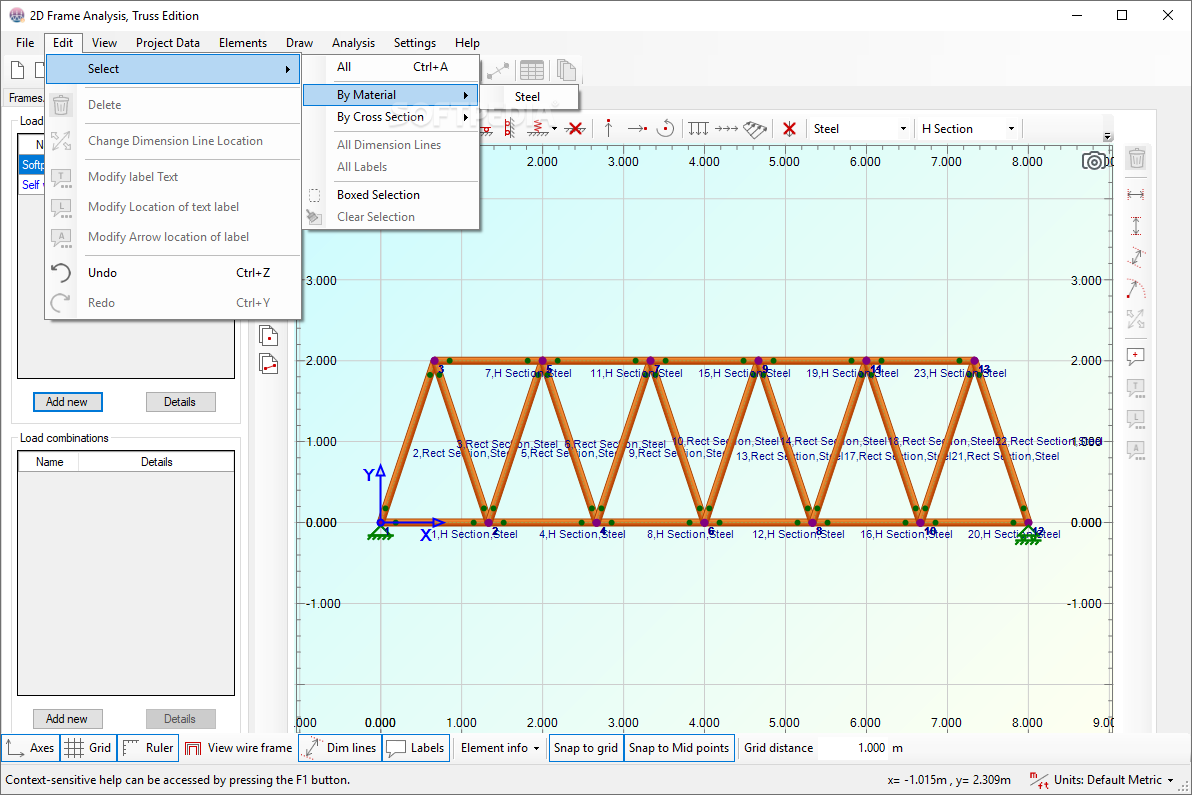Toggle the Ruler display

148,748
